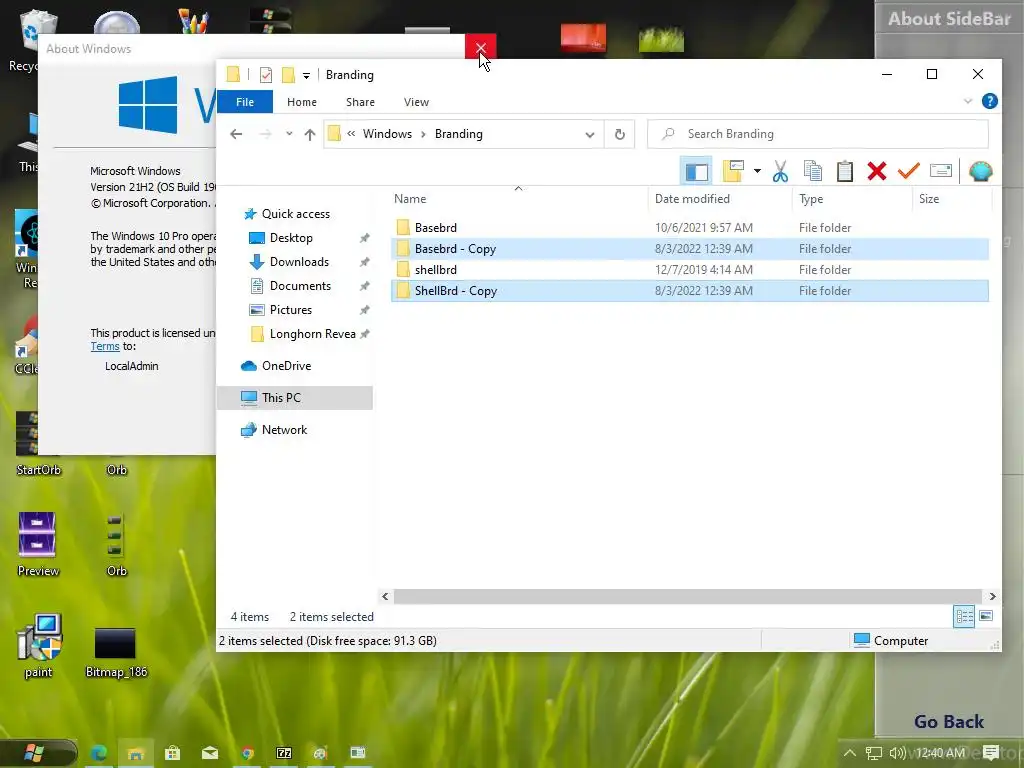Click the horizontal scrollbar's right arrow
The width and height of the screenshot is (1024, 768).
click(992, 596)
